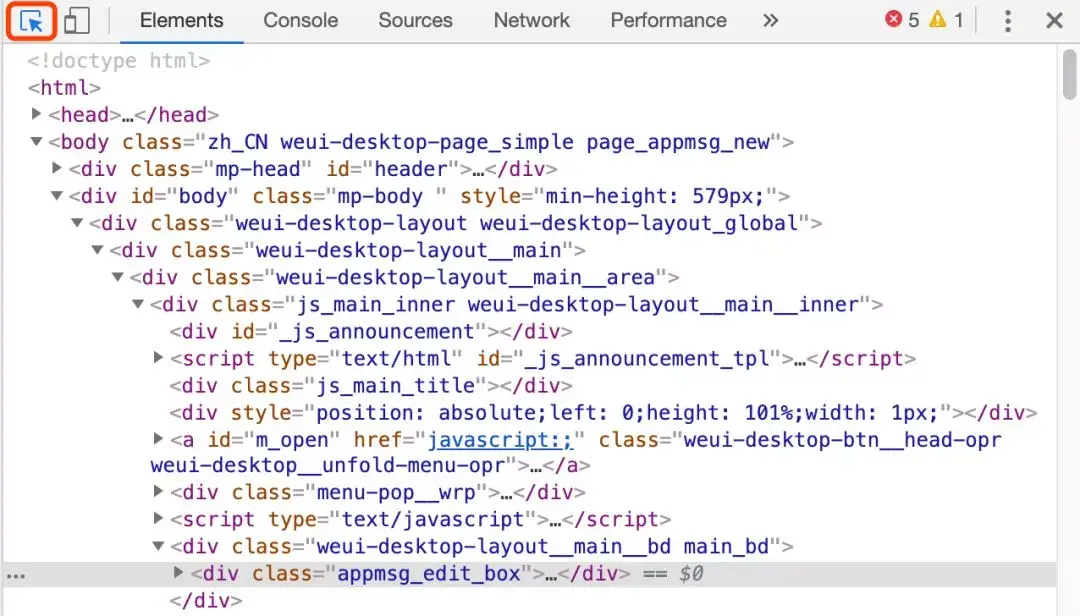This screenshot has width=1080, height=616.
Task: Switch to the Performance tab
Action: click(x=668, y=21)
